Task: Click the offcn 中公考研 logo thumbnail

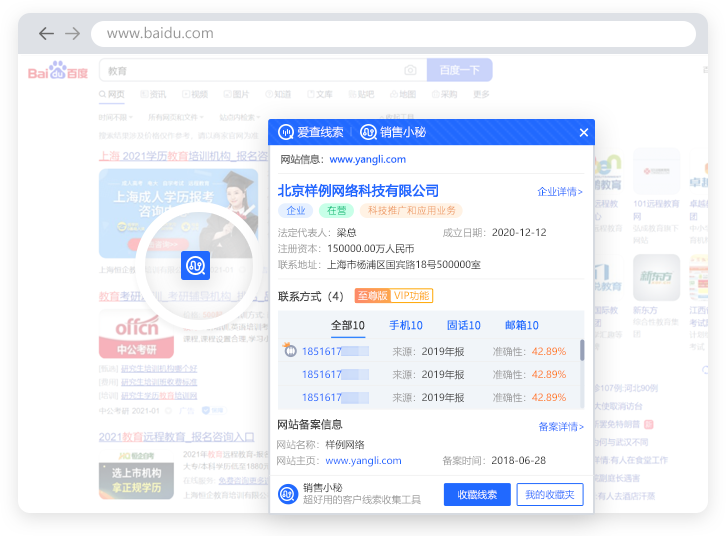Action: (137, 334)
